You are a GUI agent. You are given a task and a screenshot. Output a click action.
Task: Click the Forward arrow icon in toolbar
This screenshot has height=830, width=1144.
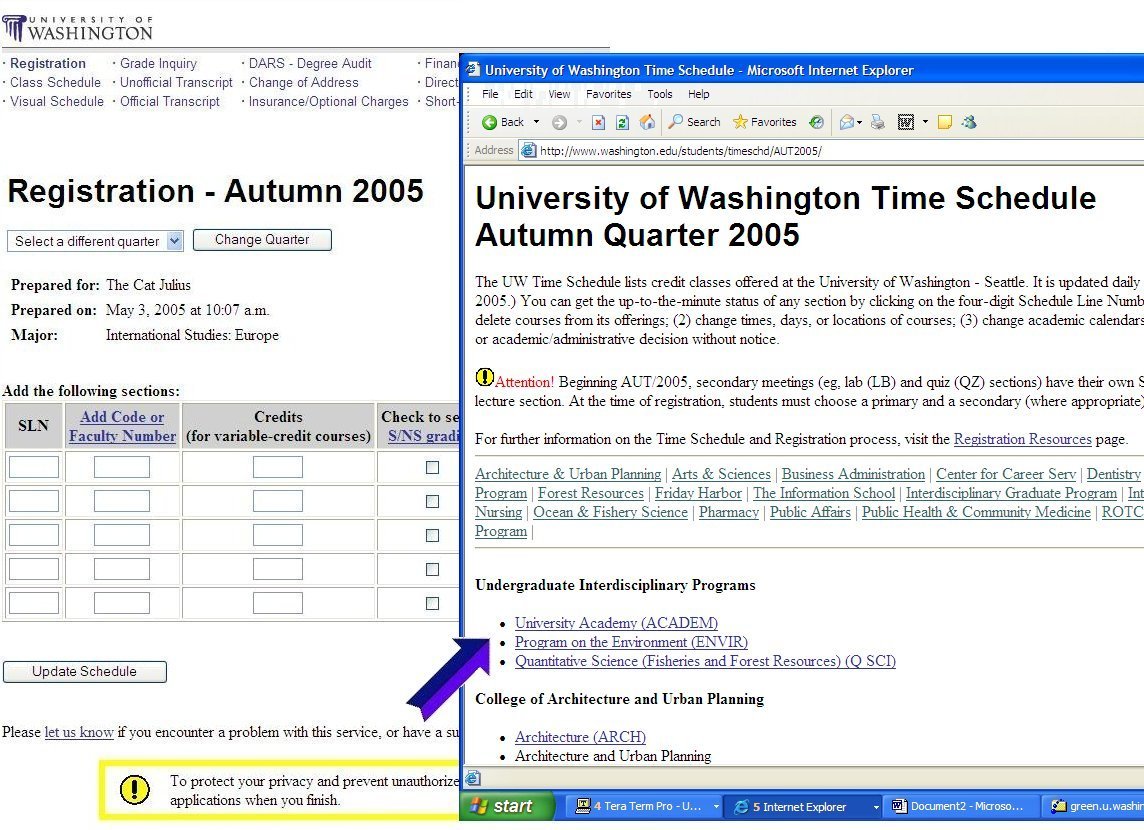click(560, 123)
